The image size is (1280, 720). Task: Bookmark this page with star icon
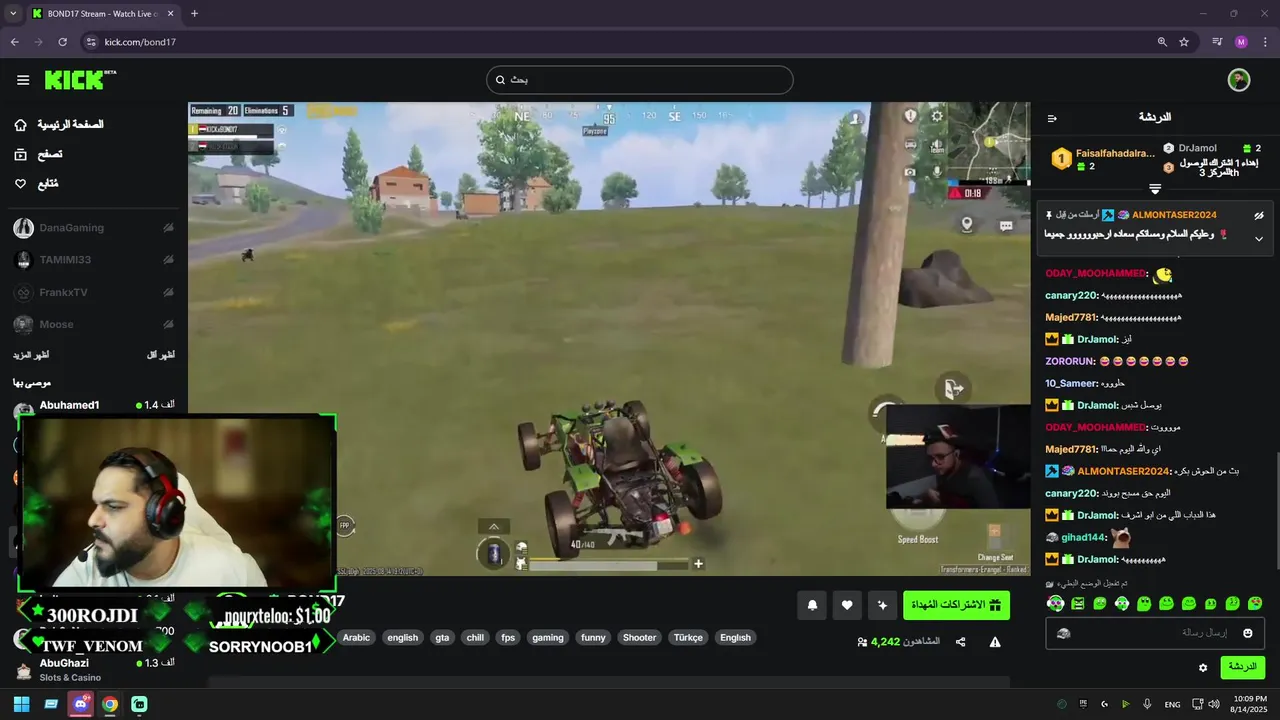pyautogui.click(x=1184, y=42)
